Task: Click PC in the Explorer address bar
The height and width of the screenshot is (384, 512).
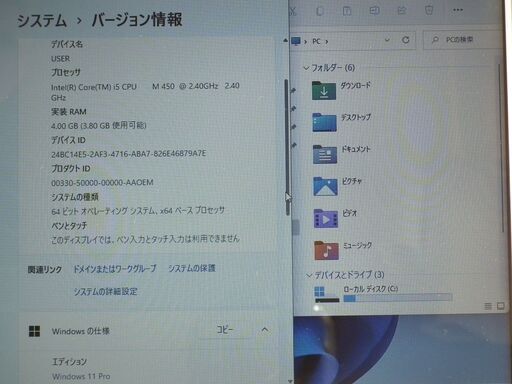Action: point(316,41)
